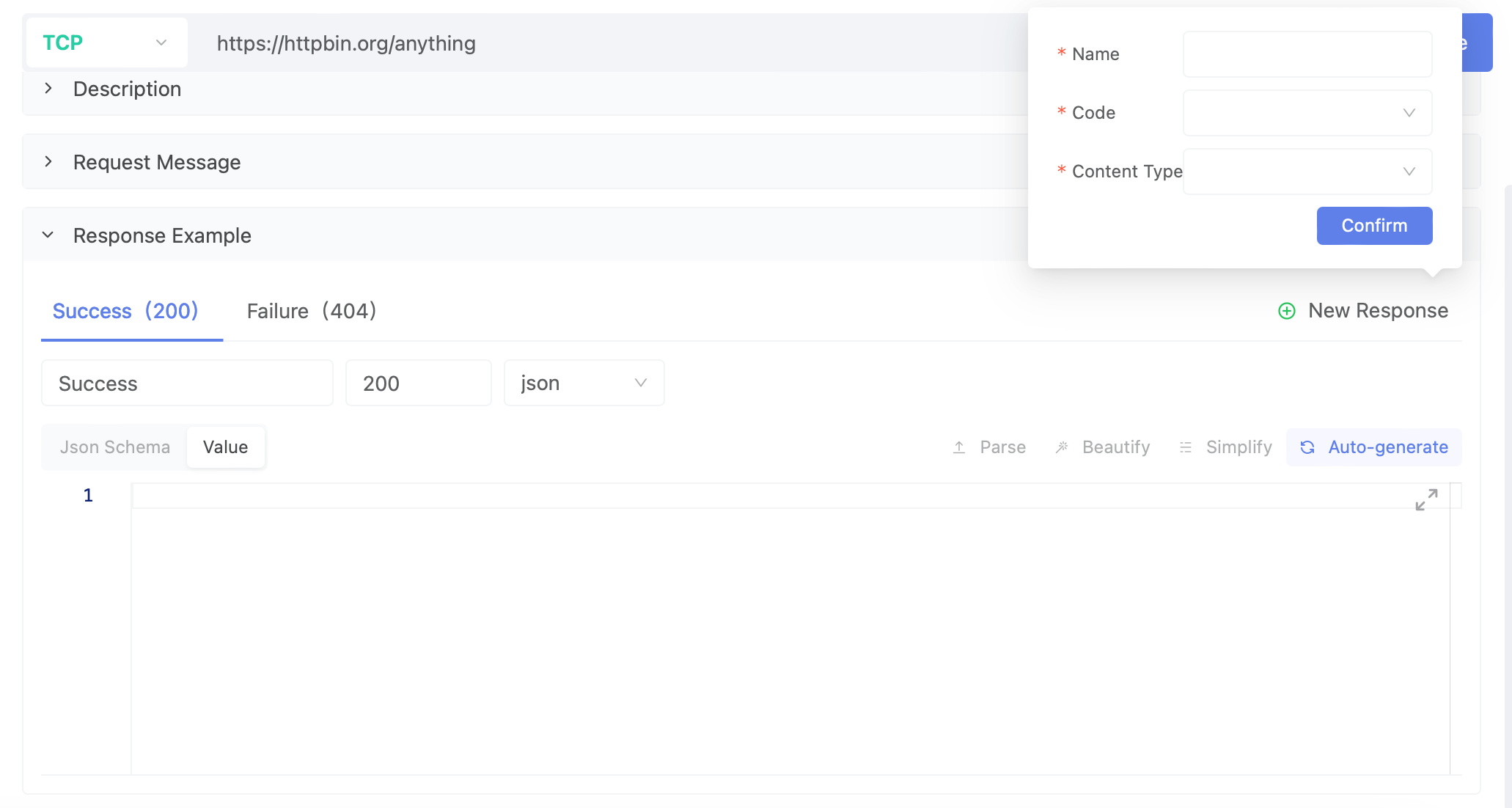Select the Value view tab
1512x808 pixels.
pos(226,447)
